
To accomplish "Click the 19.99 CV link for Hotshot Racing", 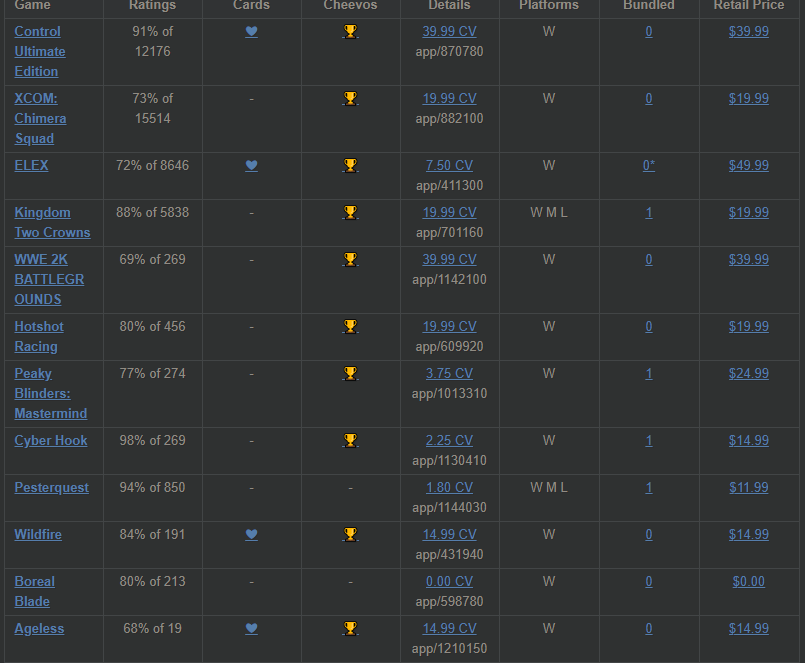I will click(x=449, y=326).
